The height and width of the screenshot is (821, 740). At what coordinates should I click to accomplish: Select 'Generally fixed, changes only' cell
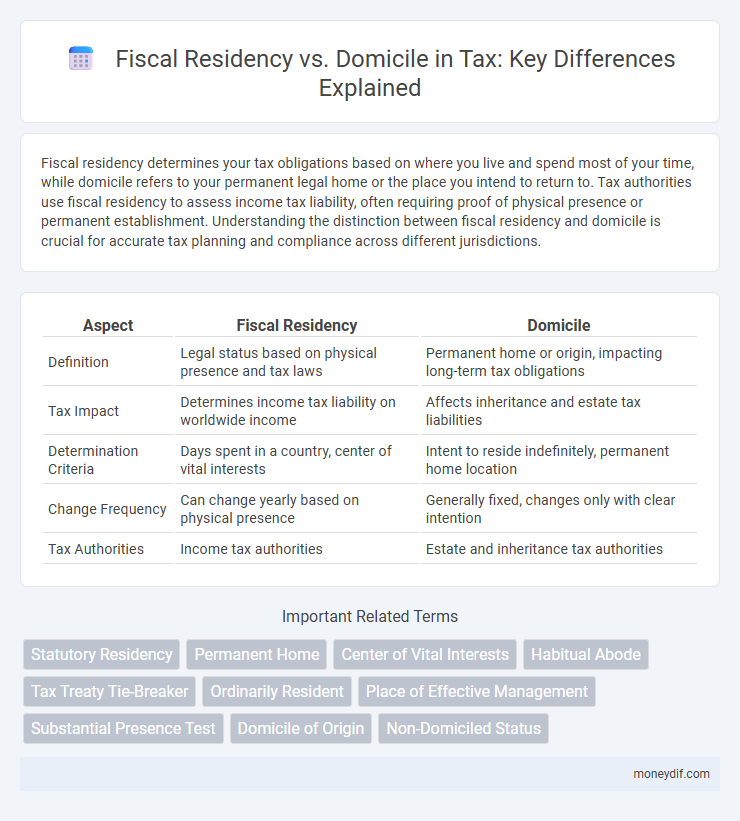point(558,509)
